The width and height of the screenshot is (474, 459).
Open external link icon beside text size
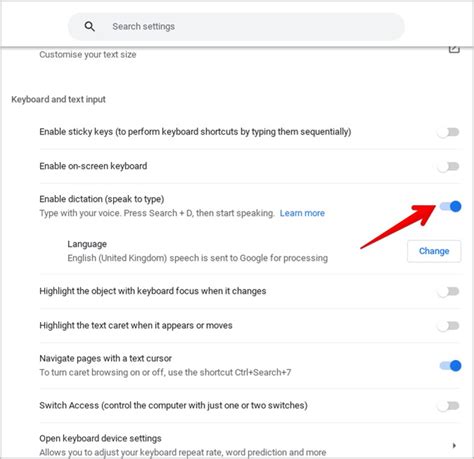[454, 49]
